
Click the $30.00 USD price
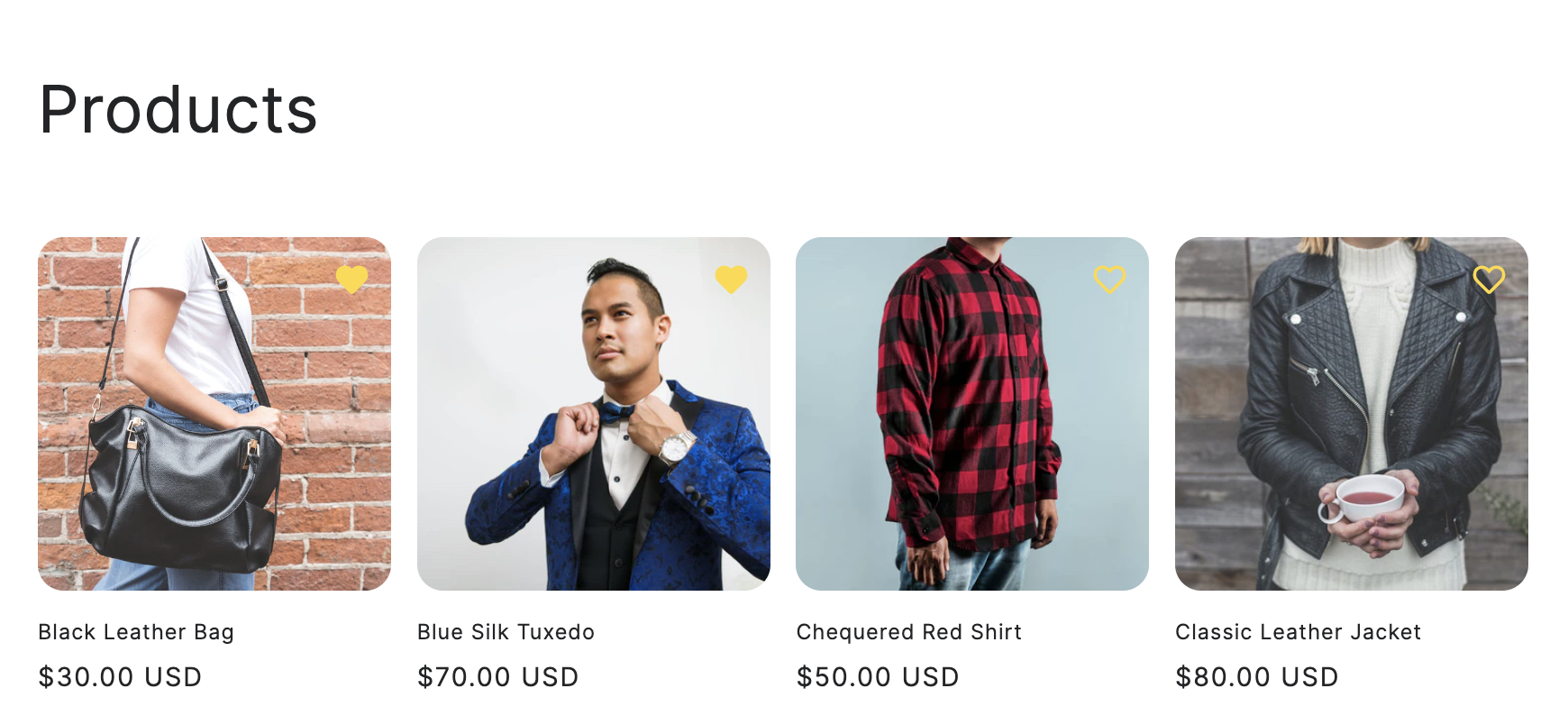pyautogui.click(x=120, y=677)
